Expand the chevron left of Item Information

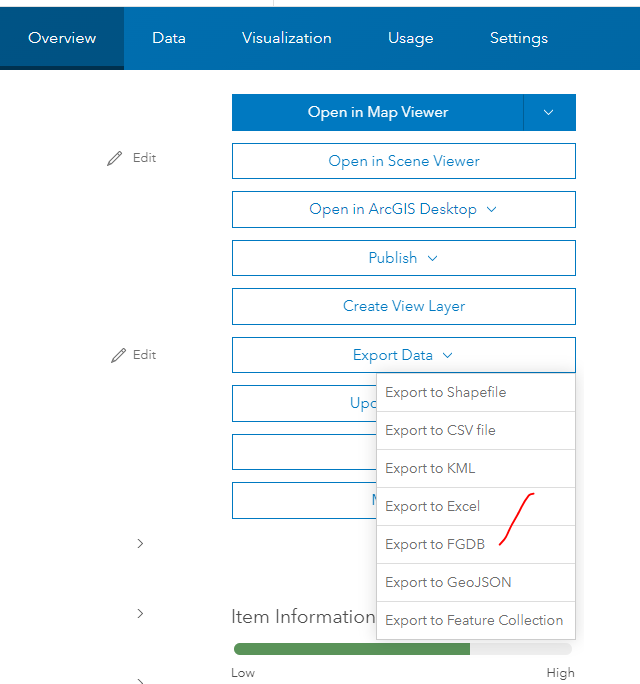tap(140, 613)
